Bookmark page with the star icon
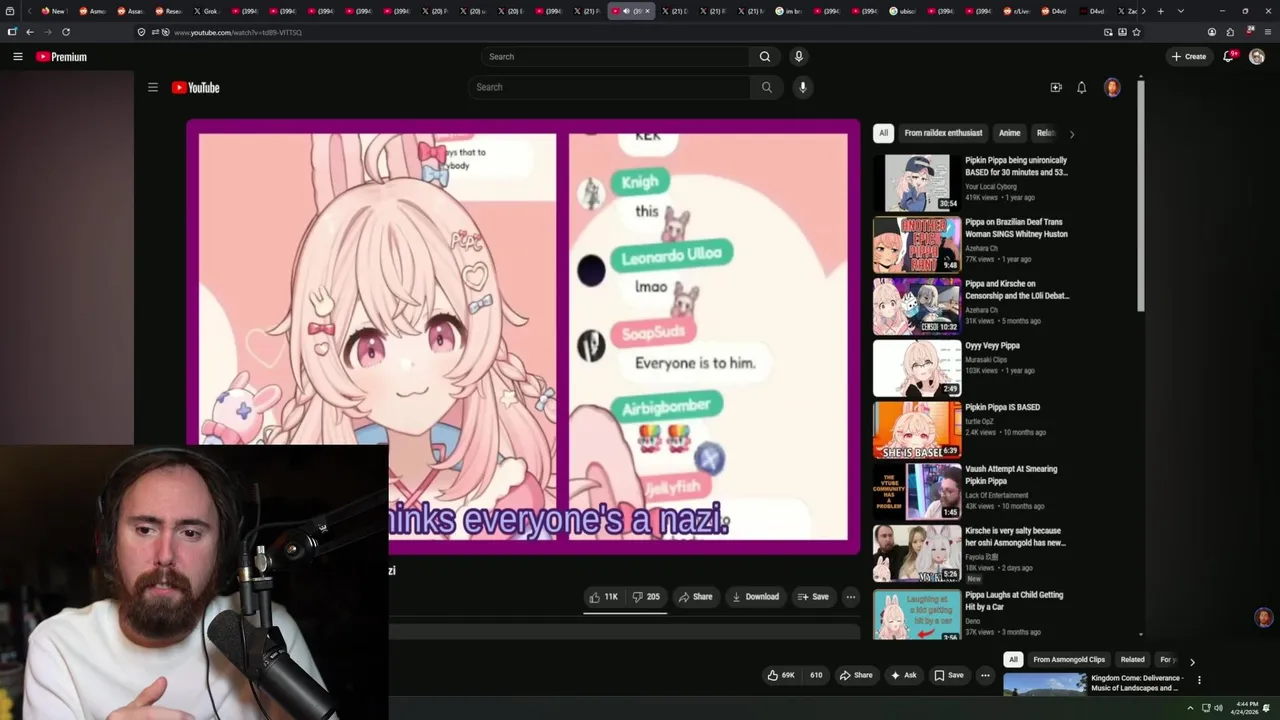The image size is (1280, 720). (x=1137, y=32)
